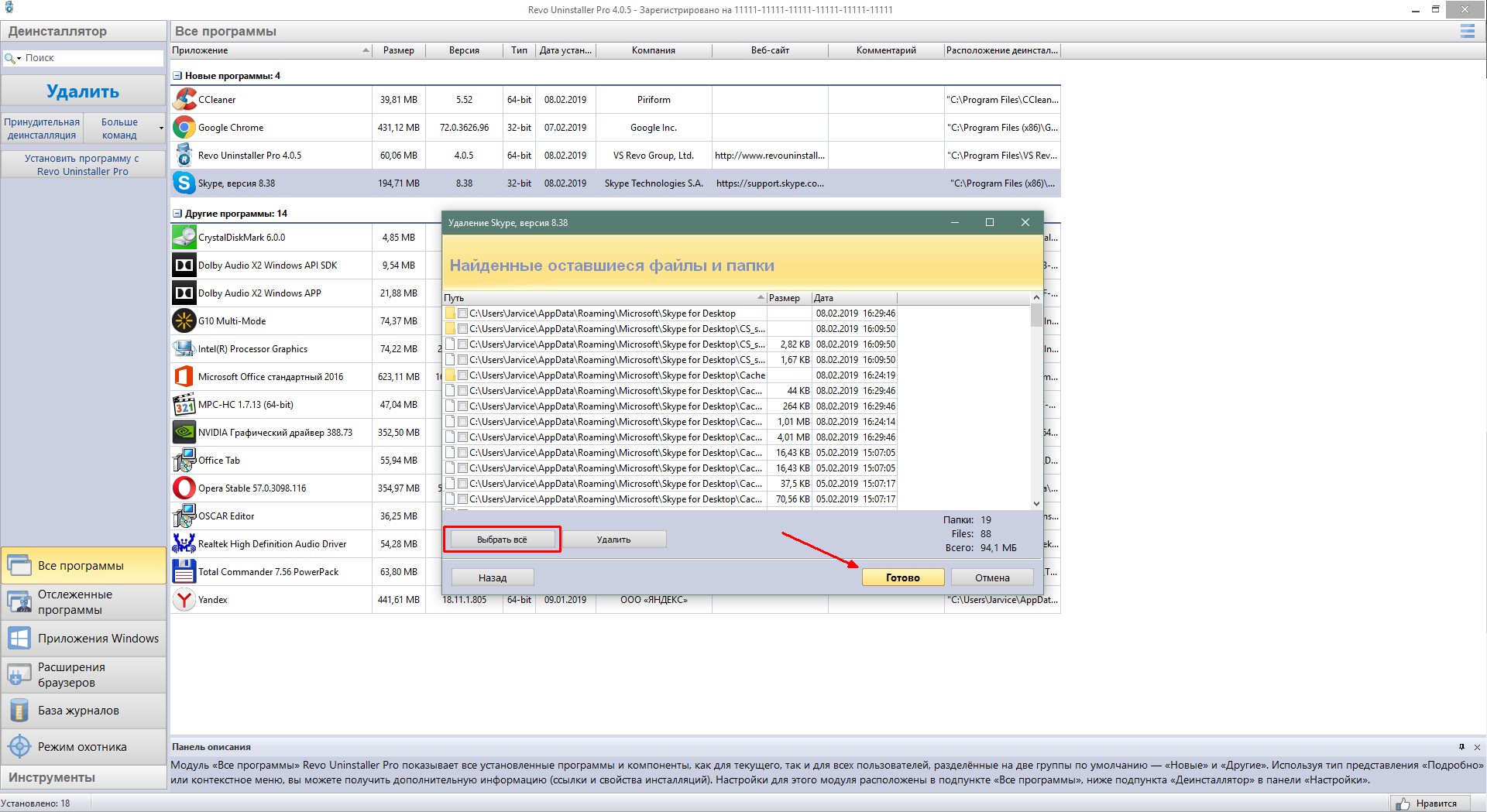Sort programs by Компания column

[654, 50]
